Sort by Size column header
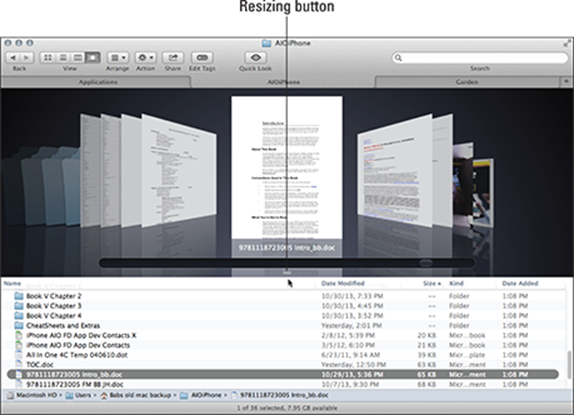 (431, 283)
